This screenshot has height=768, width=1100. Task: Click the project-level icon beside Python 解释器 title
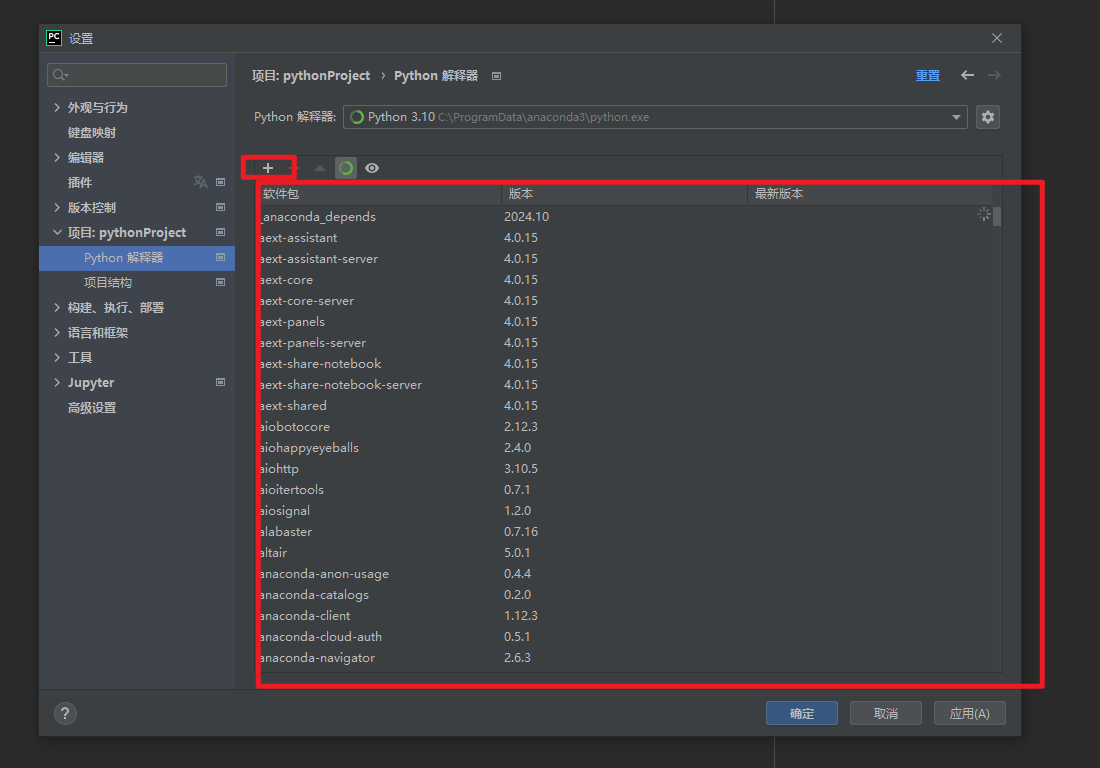[497, 76]
